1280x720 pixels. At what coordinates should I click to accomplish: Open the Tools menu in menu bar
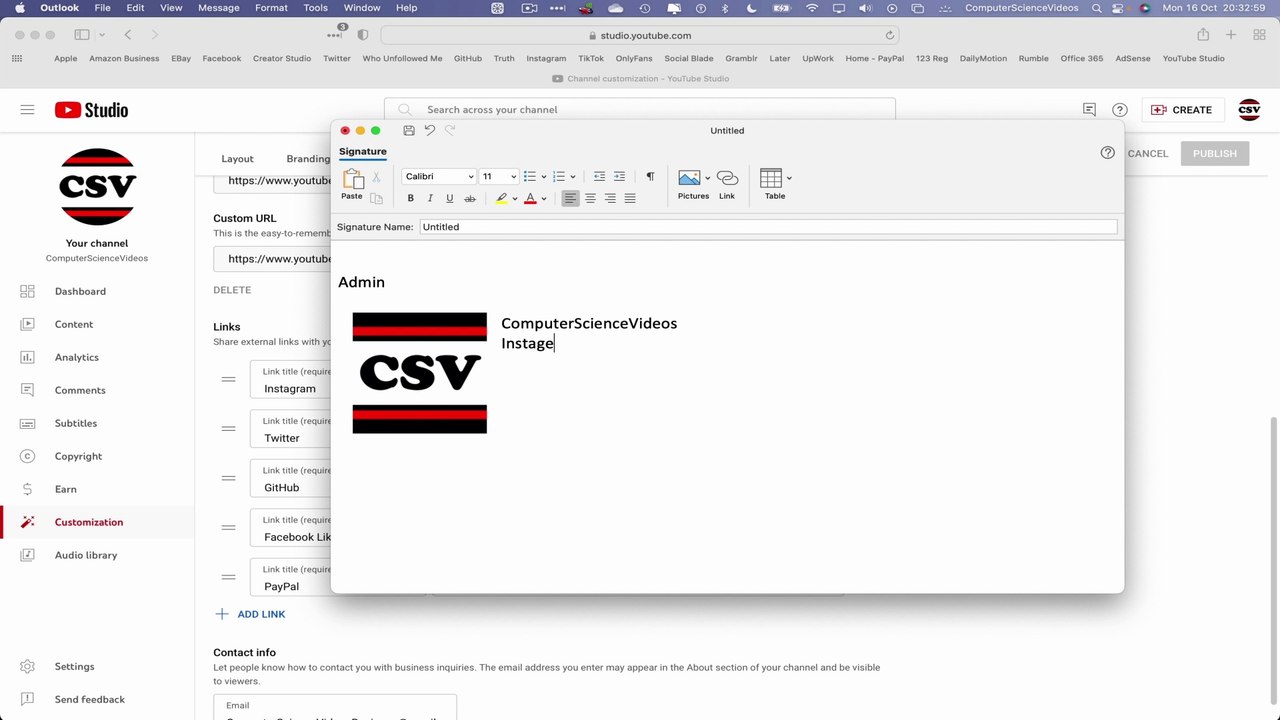tap(315, 8)
